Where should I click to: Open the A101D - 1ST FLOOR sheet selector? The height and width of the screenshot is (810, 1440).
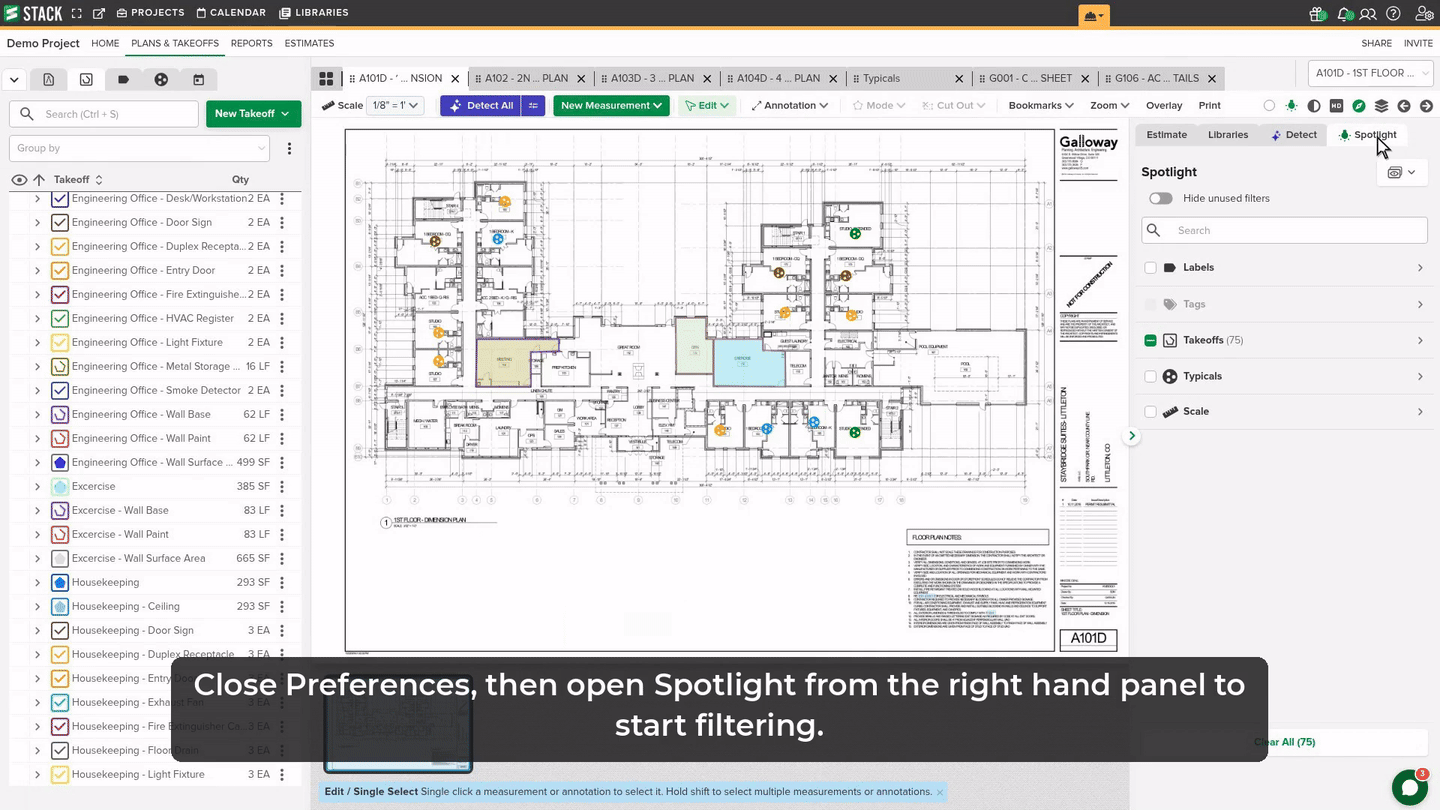coord(1370,73)
